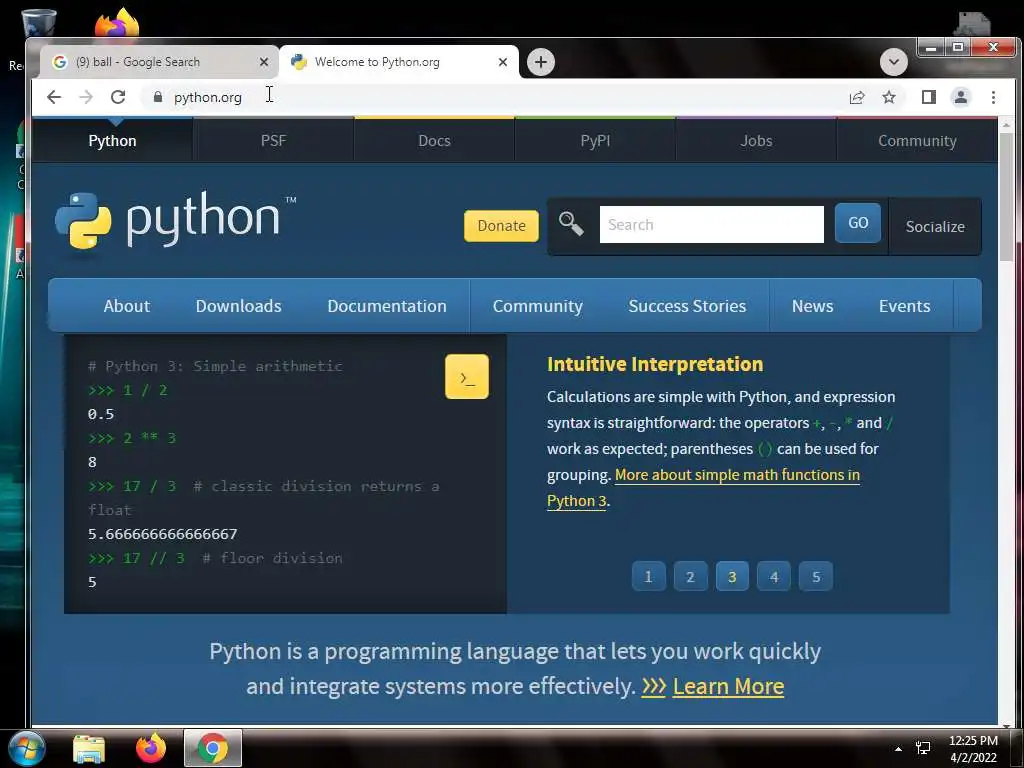Click the 5.666666666666667 output line
The height and width of the screenshot is (768, 1024).
[163, 534]
